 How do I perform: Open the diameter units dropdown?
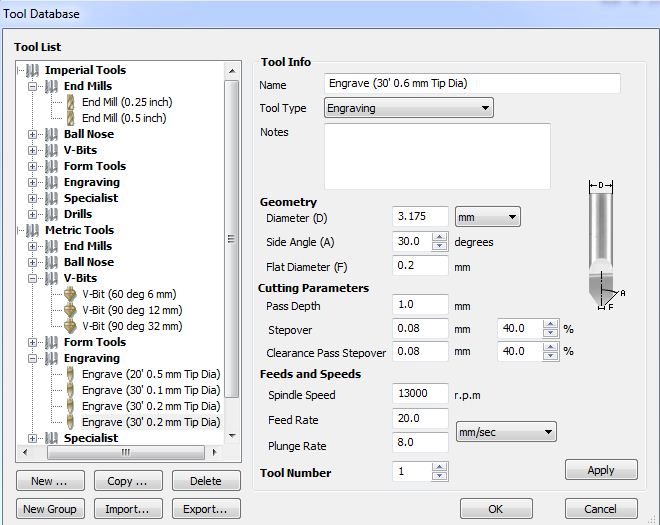click(x=487, y=217)
